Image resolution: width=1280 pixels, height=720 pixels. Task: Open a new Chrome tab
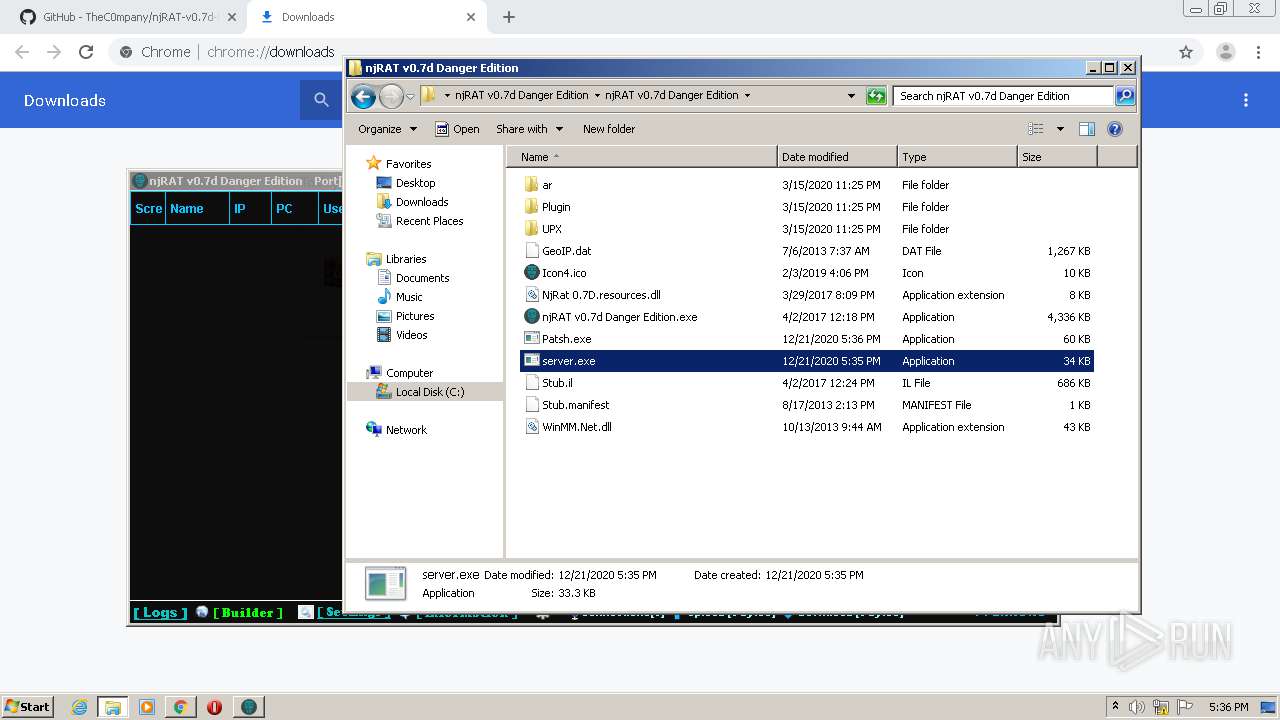[x=509, y=17]
